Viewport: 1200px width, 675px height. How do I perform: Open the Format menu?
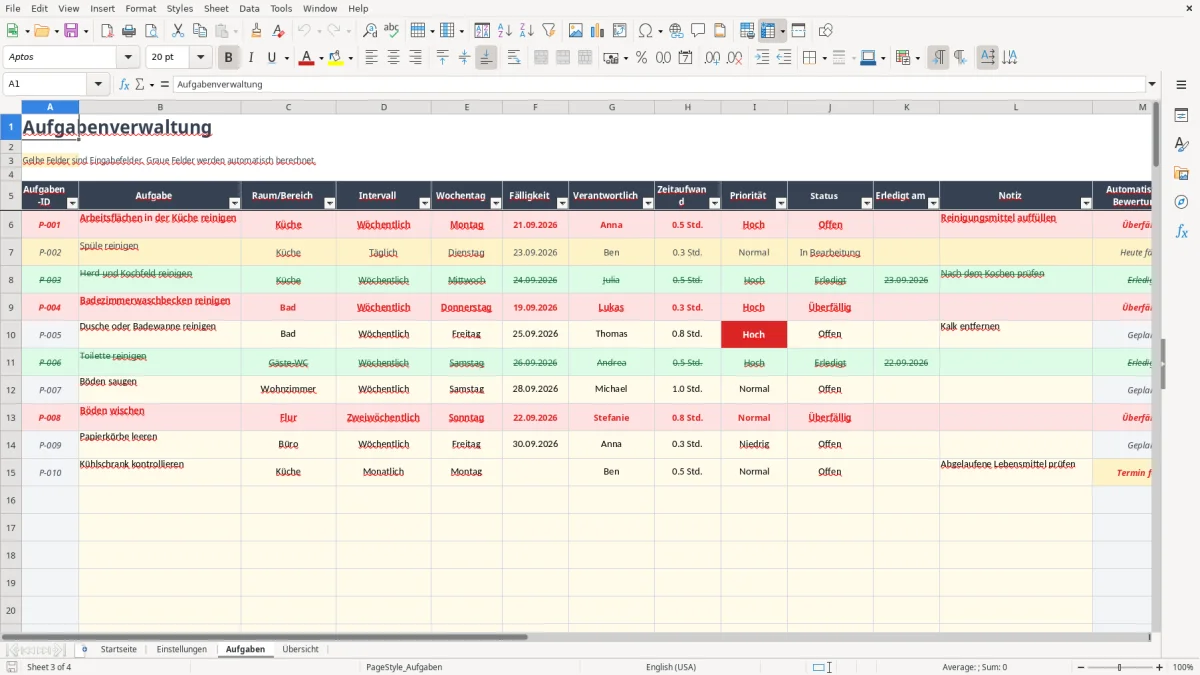[140, 8]
